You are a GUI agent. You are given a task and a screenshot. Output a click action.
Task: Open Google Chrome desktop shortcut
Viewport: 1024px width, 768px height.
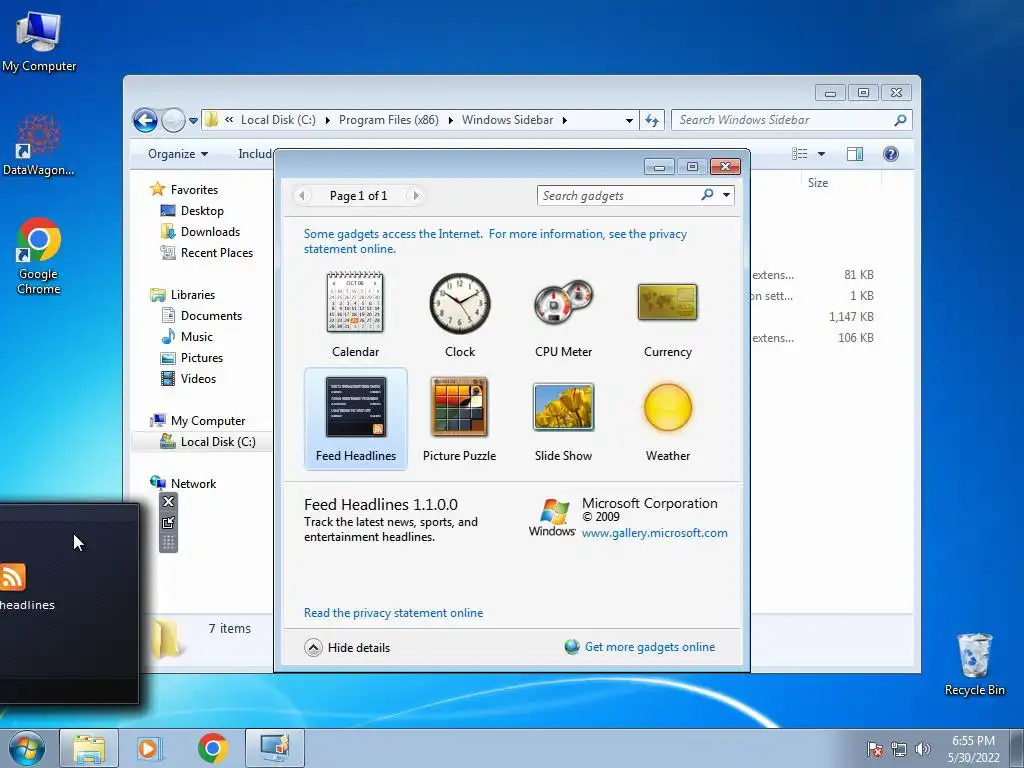click(39, 256)
